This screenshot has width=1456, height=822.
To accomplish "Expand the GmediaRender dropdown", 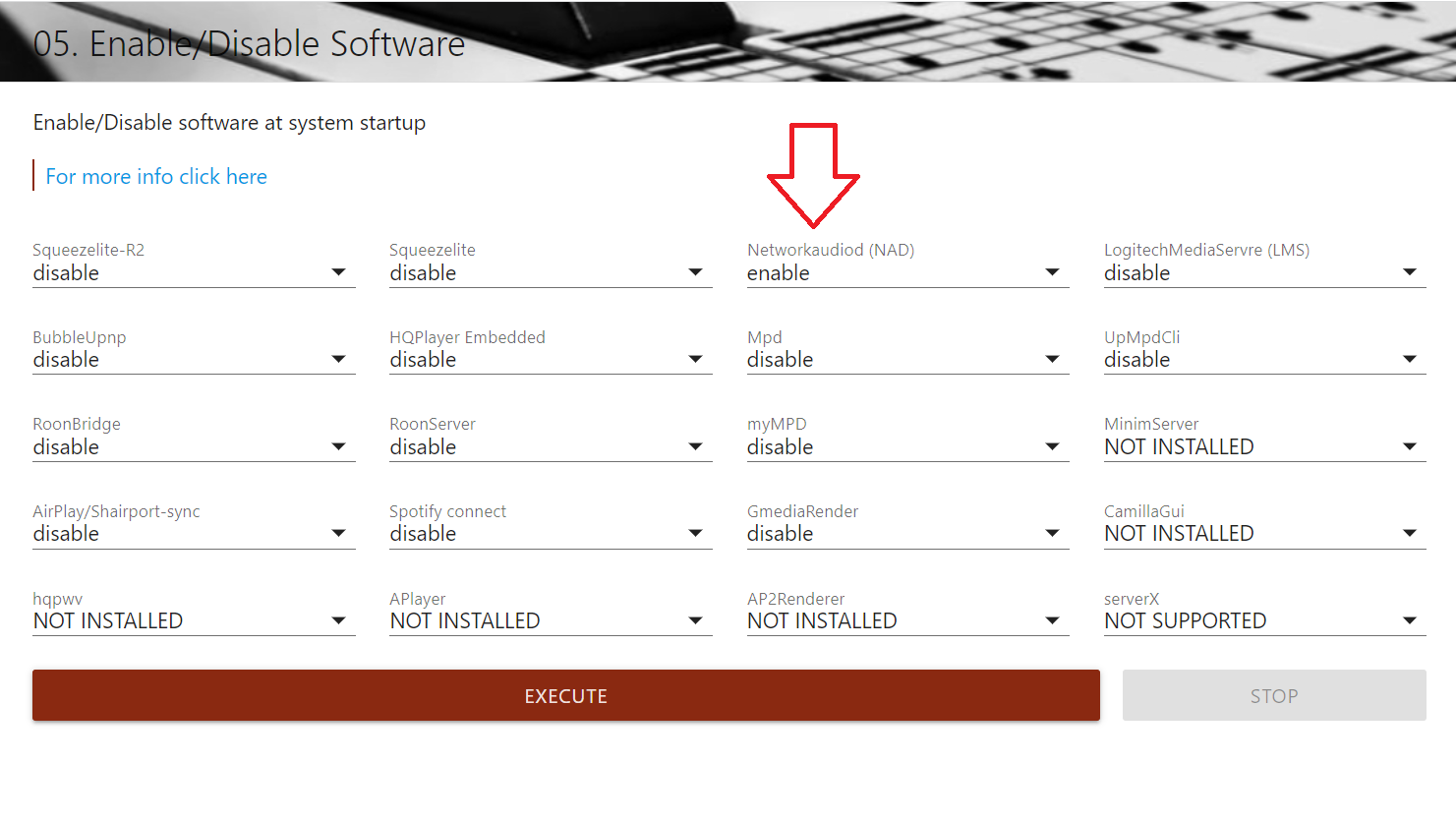I will [907, 534].
